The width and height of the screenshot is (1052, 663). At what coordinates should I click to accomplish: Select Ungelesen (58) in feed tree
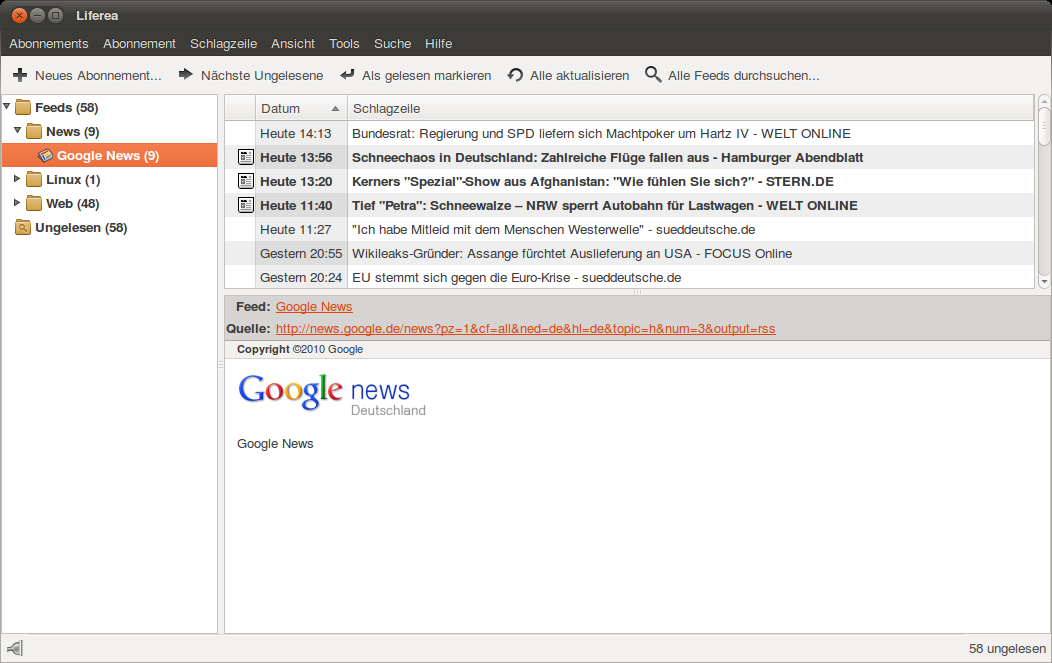pos(81,227)
